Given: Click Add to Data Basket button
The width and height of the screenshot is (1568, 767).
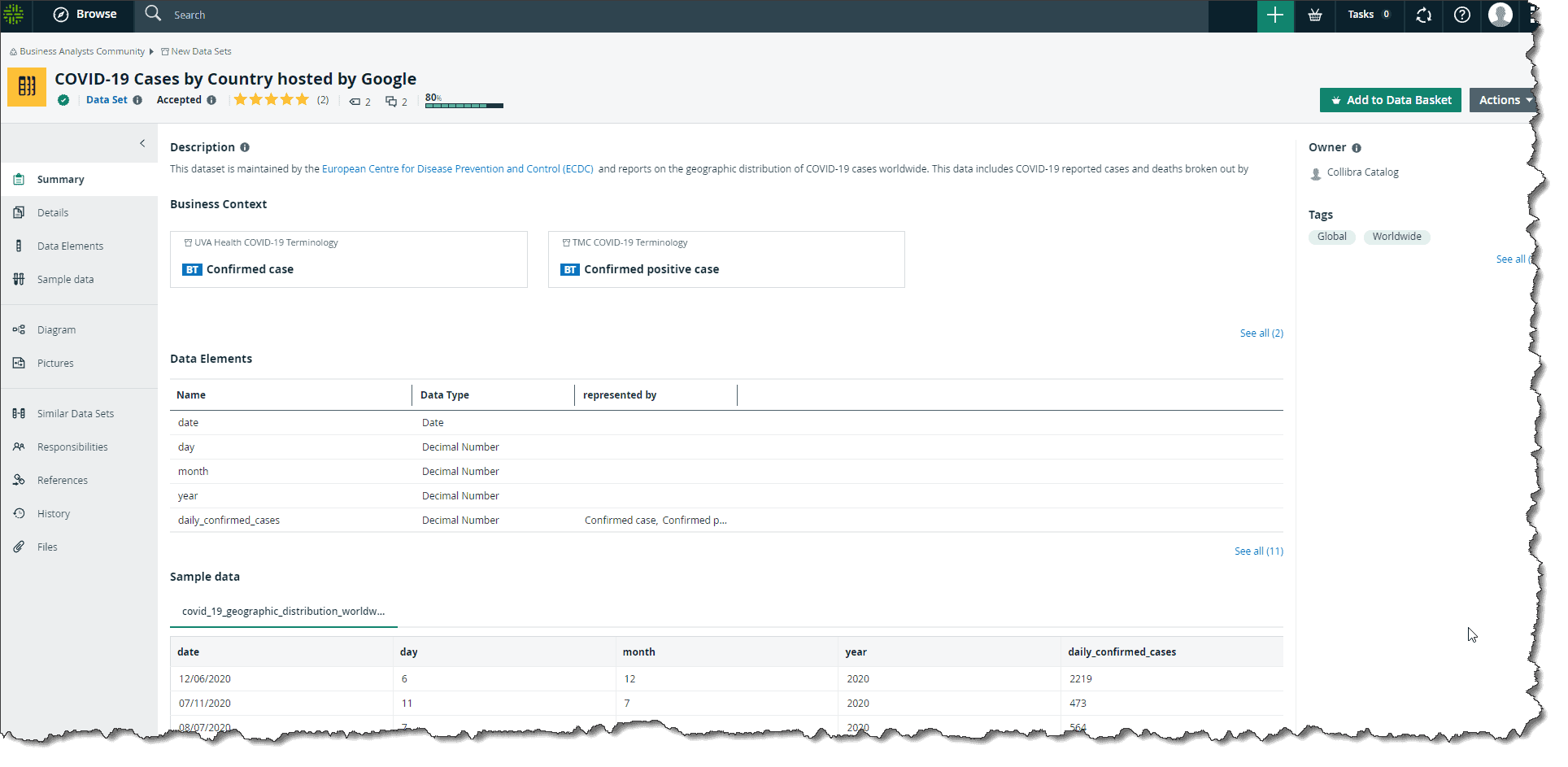Looking at the screenshot, I should [1390, 99].
